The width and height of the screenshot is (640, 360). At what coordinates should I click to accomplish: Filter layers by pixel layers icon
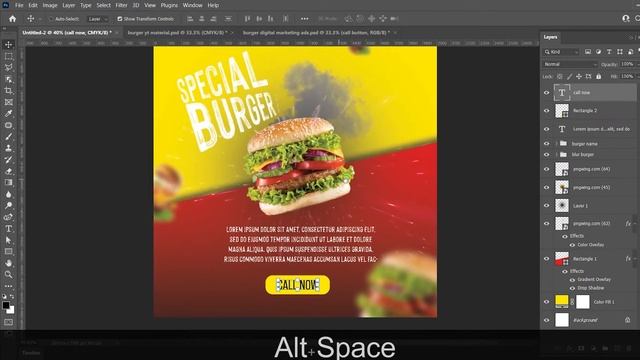pyautogui.click(x=588, y=52)
